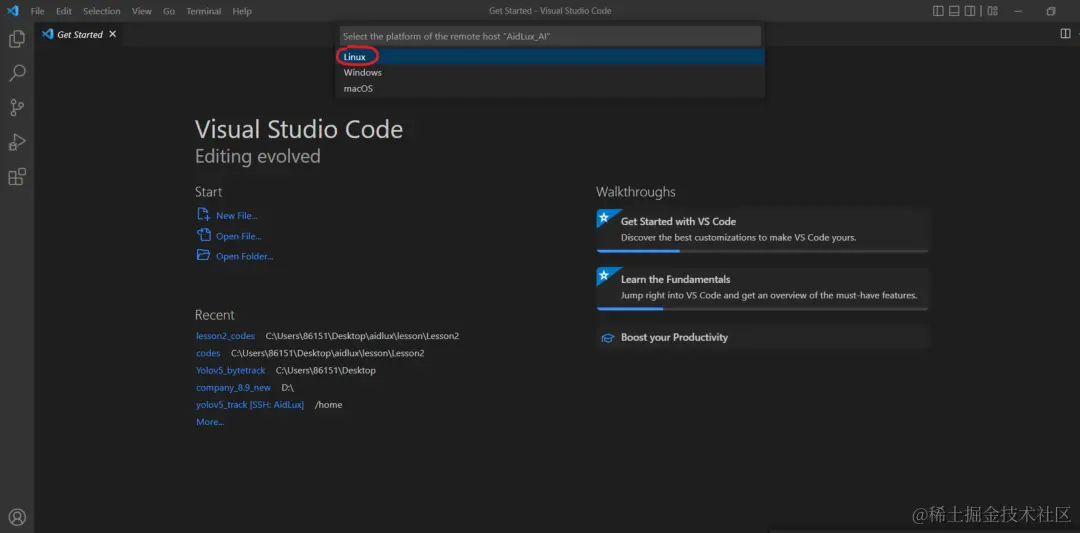The height and width of the screenshot is (533, 1080).
Task: Close the Get Started tab
Action: (x=113, y=34)
